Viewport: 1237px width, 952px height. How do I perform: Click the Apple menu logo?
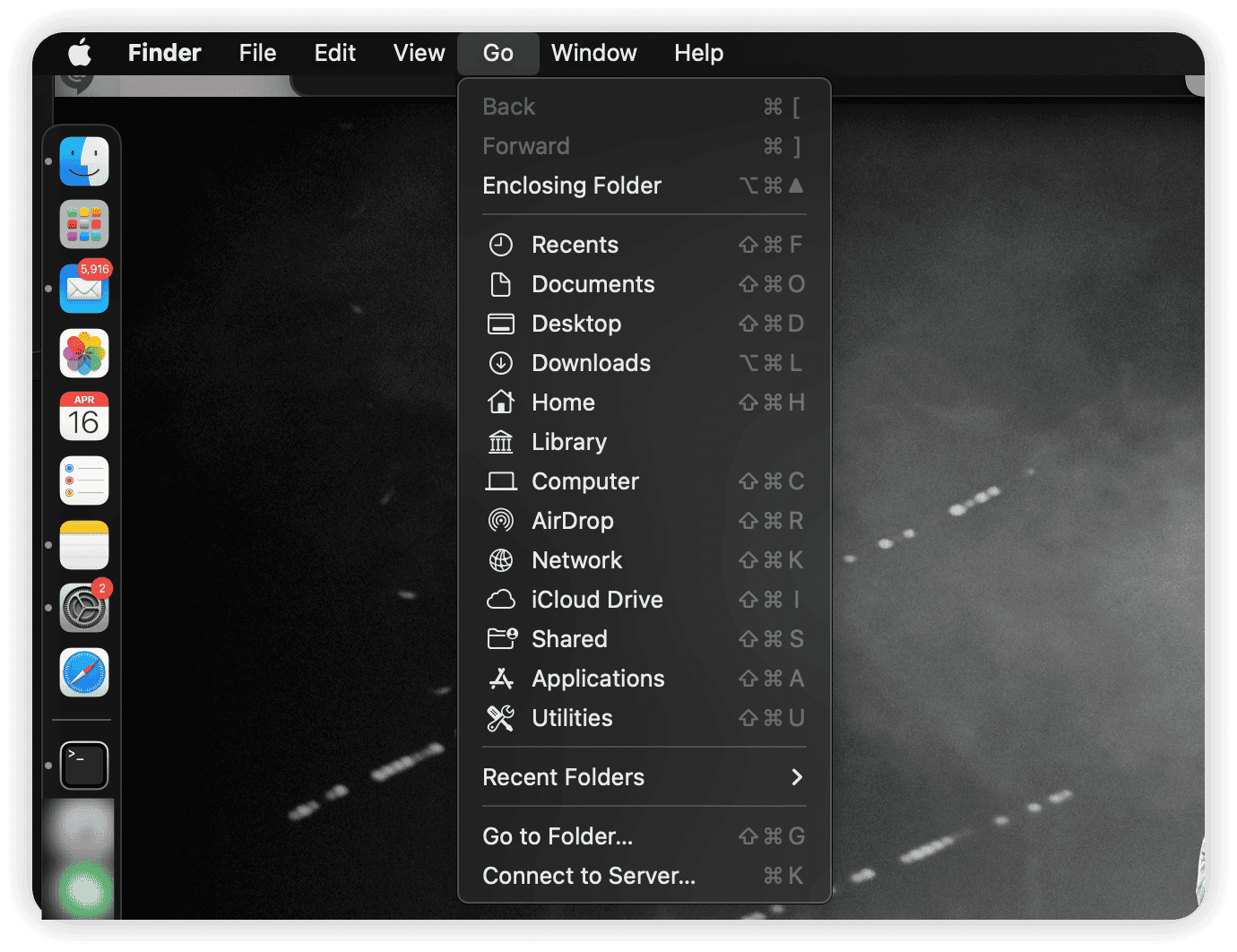point(80,53)
